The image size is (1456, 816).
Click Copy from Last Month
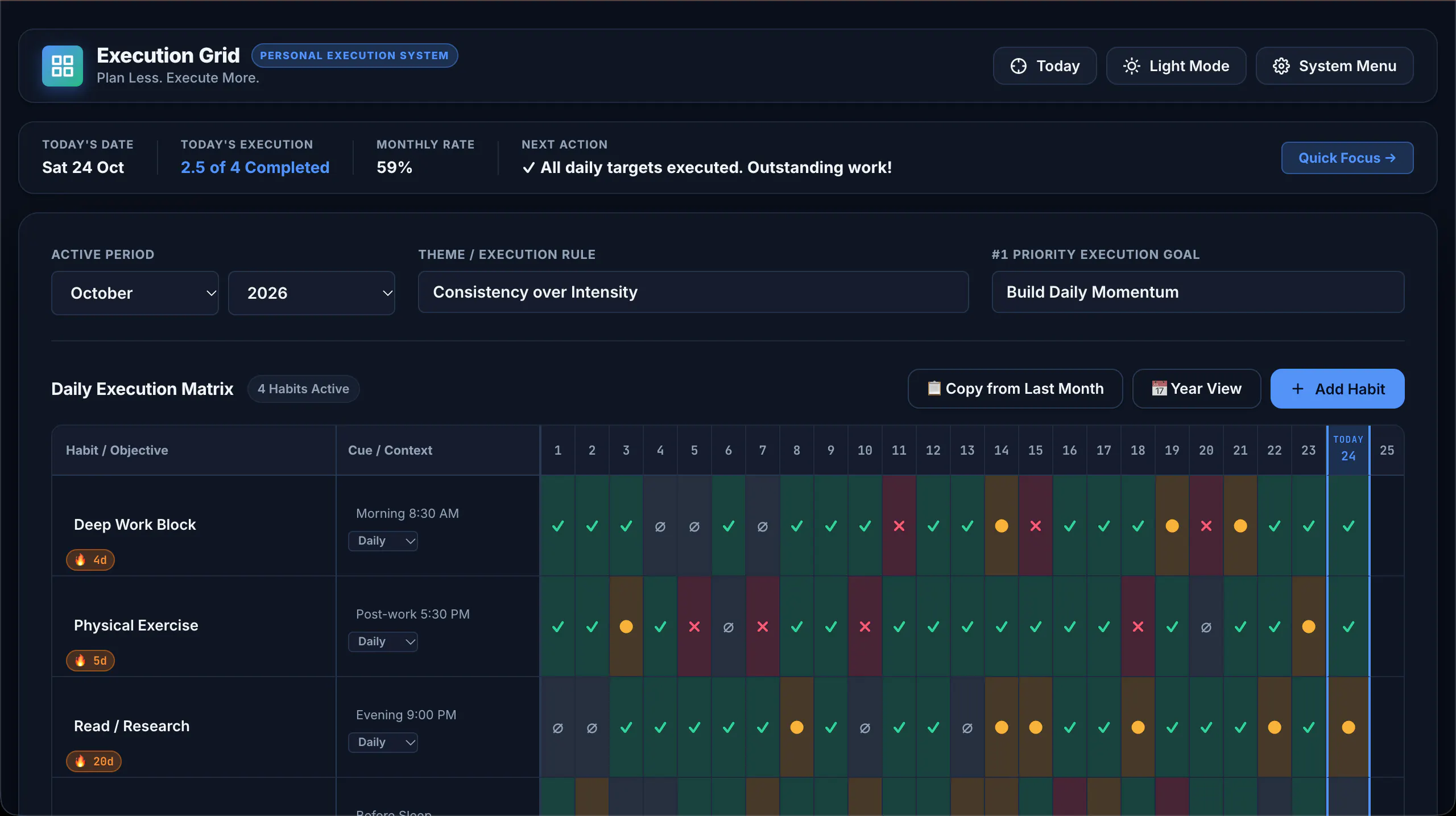click(1015, 389)
